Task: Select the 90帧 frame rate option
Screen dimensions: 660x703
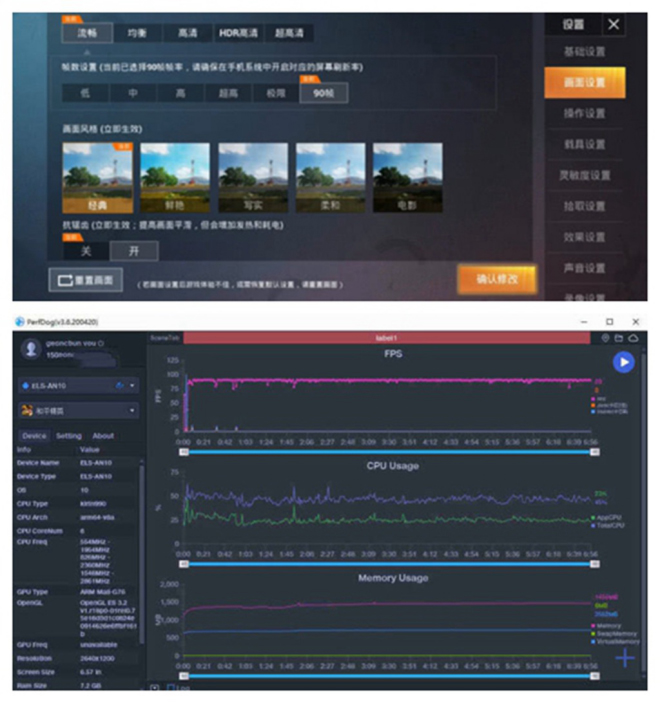Action: [x=323, y=93]
